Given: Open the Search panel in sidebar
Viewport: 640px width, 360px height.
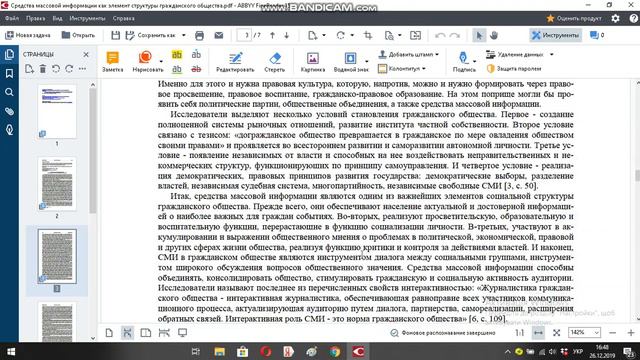Looking at the screenshot, I should pyautogui.click(x=9, y=92).
